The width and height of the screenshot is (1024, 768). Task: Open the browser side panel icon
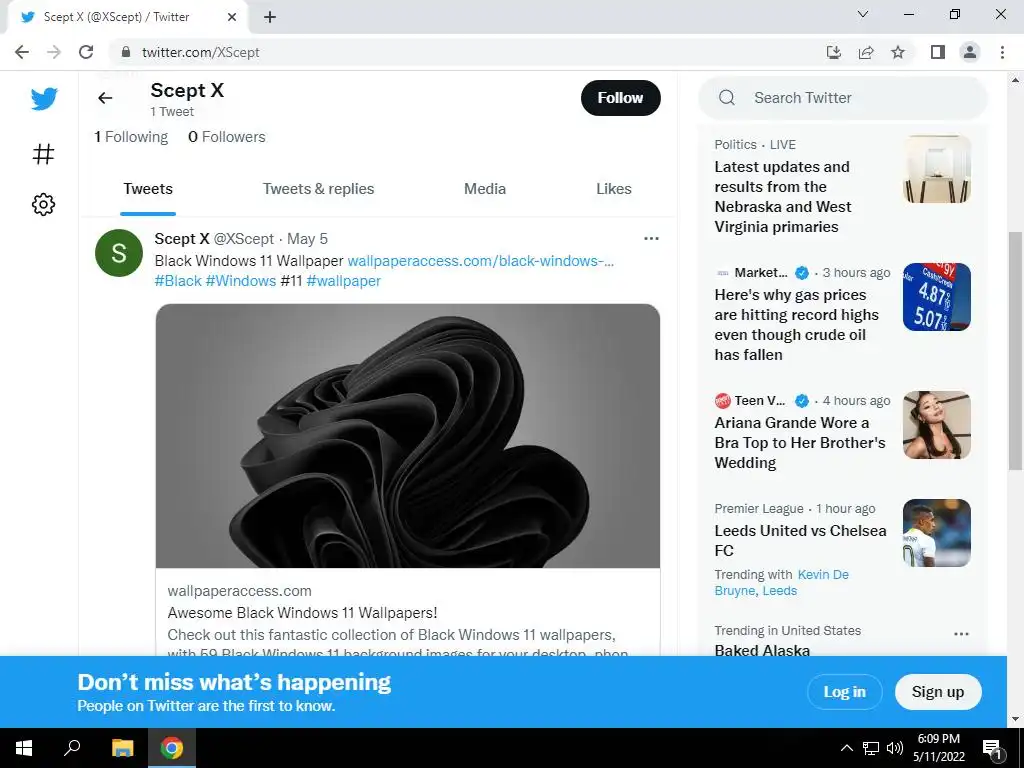[938, 52]
